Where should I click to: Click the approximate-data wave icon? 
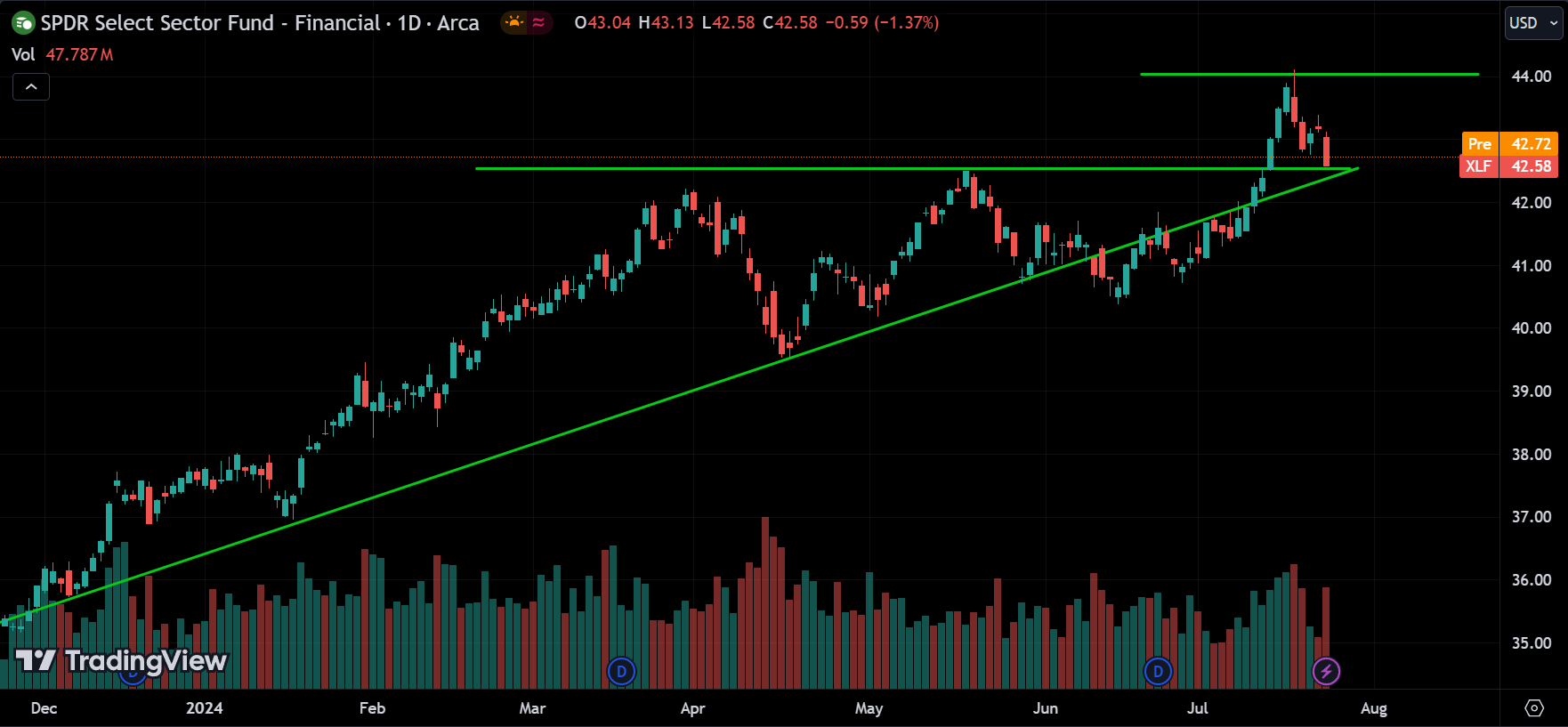coord(538,22)
